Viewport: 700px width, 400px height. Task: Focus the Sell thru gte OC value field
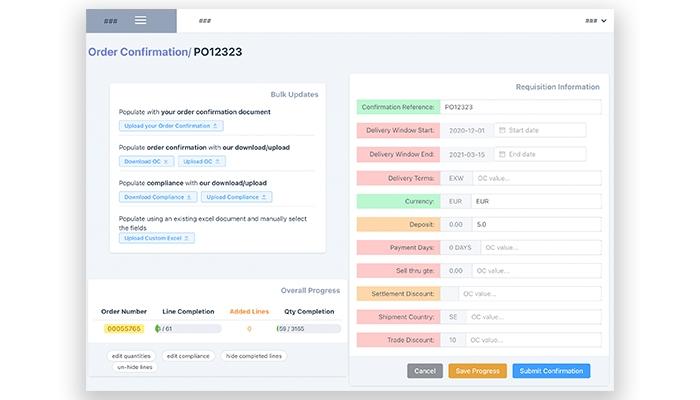click(x=537, y=271)
